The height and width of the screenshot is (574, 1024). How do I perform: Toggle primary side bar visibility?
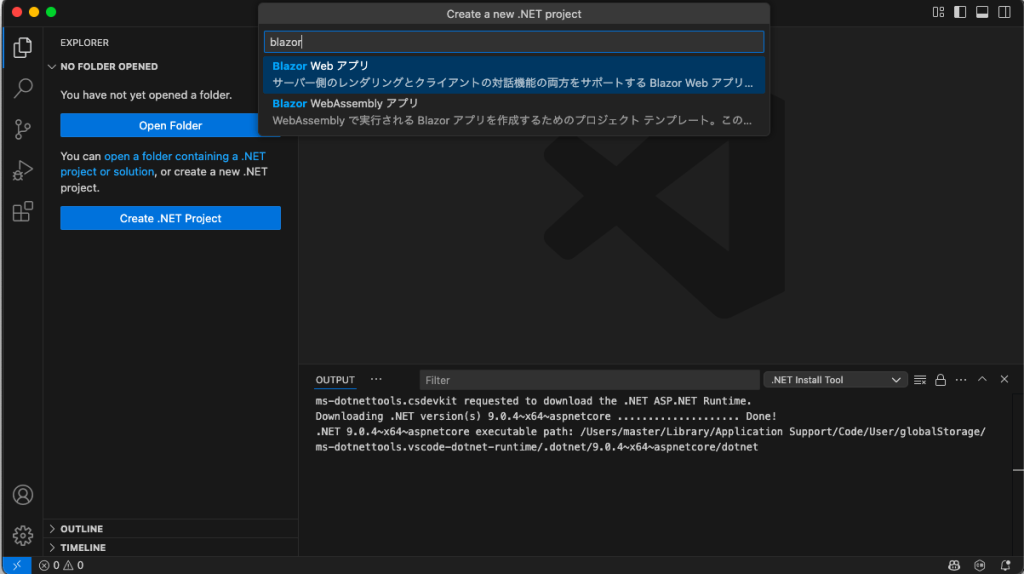tap(960, 12)
